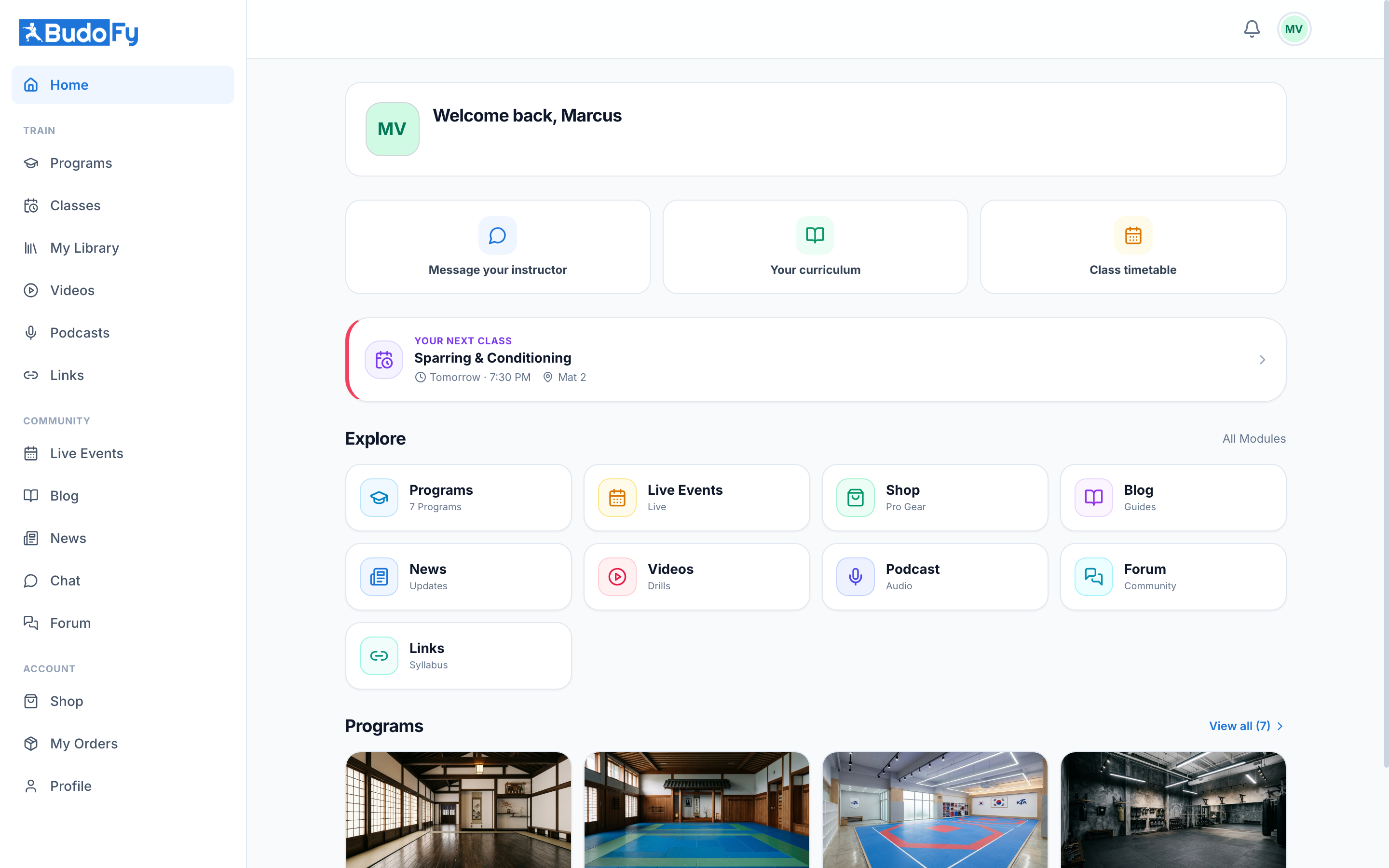Click View all (7) programs link
The width and height of the screenshot is (1389, 868).
tap(1246, 726)
